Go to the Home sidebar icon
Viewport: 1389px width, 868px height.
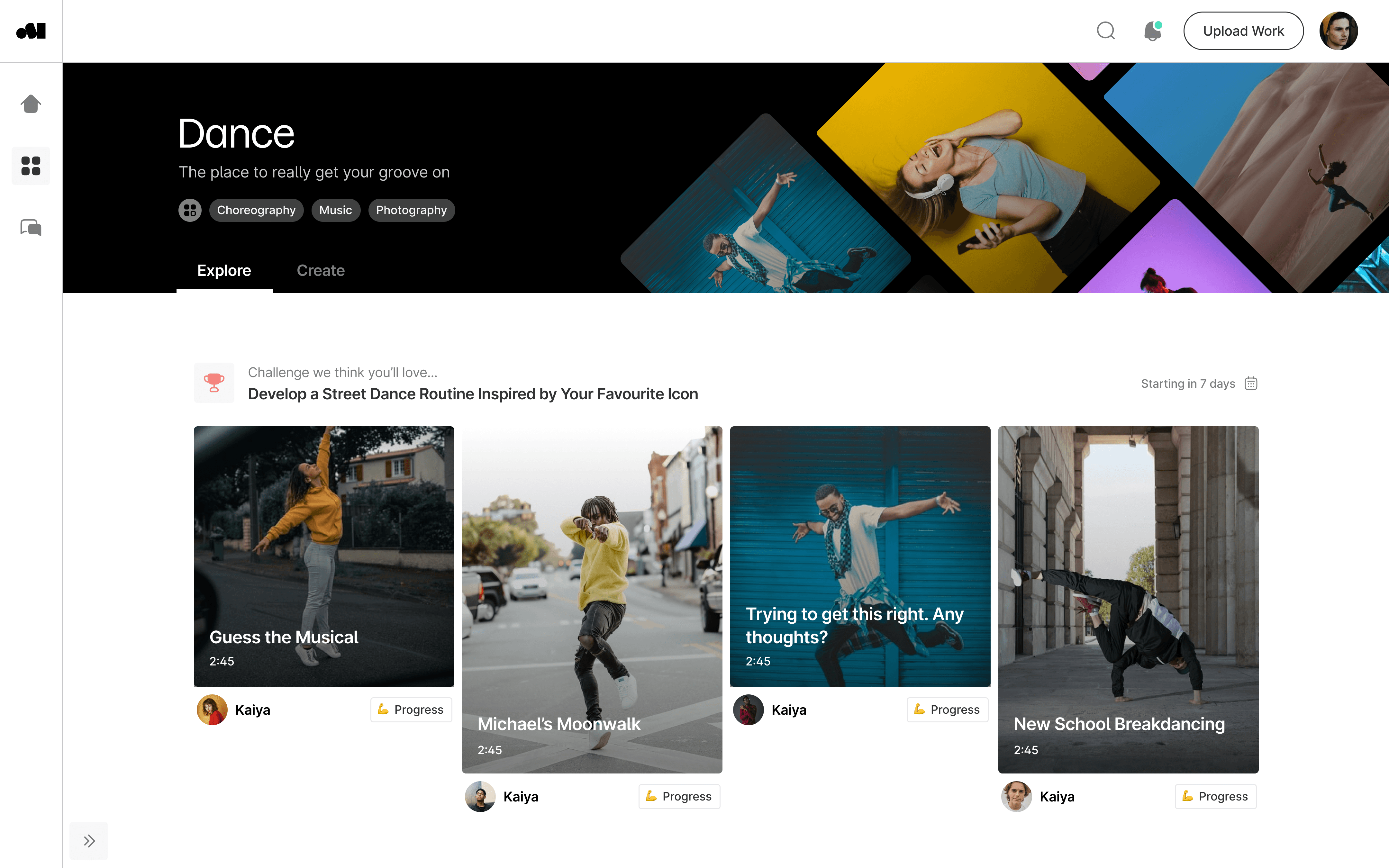coord(31,104)
